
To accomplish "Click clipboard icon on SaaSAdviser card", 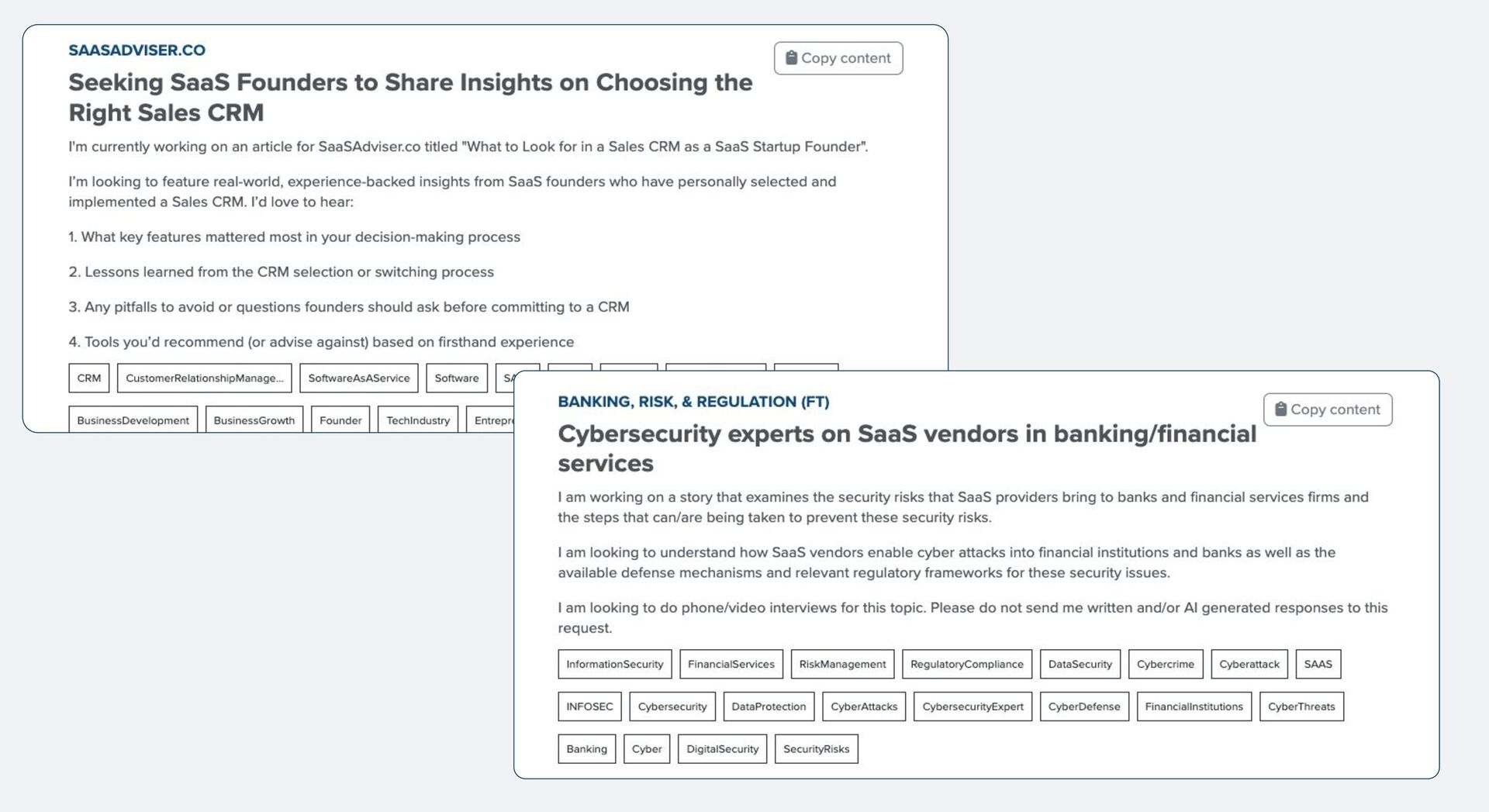I will click(791, 58).
